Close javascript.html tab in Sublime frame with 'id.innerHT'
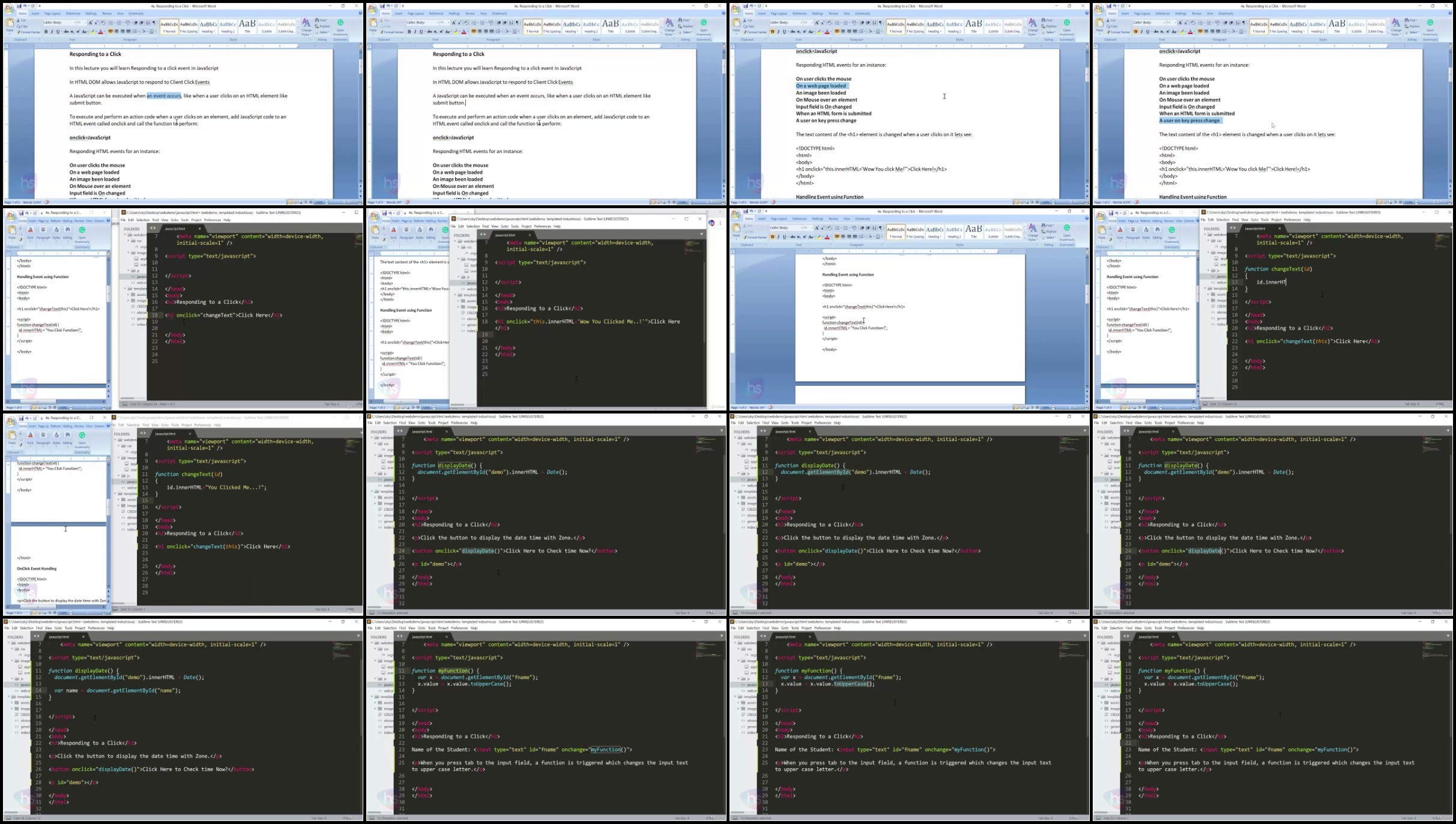Image resolution: width=1456 pixels, height=824 pixels. pos(1279,228)
